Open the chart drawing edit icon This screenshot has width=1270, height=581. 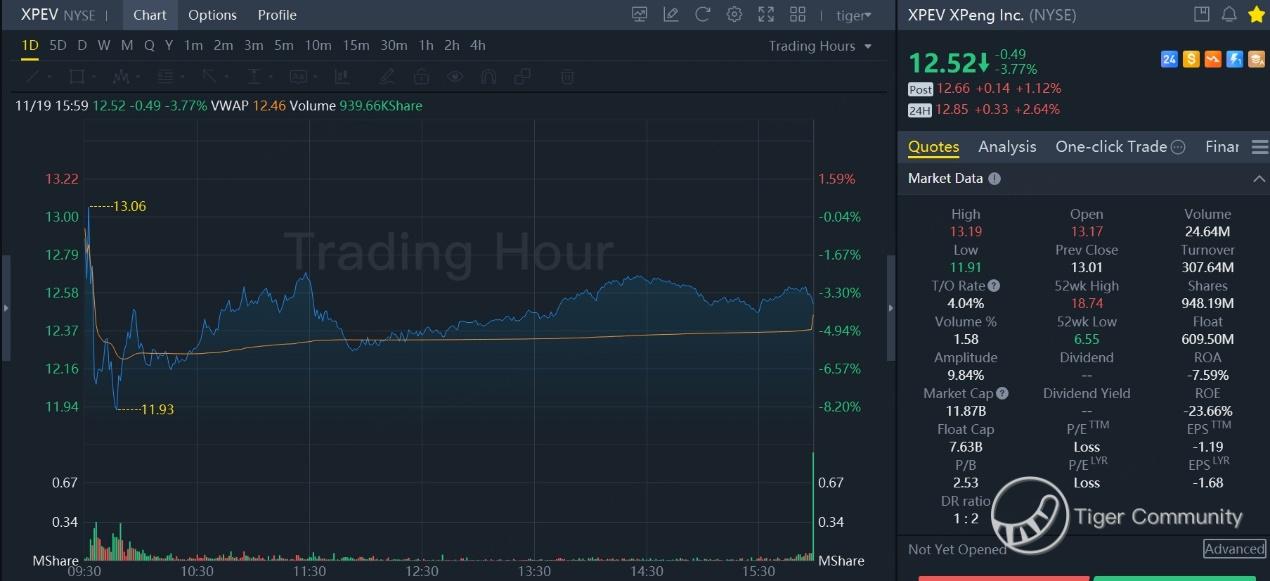point(671,15)
